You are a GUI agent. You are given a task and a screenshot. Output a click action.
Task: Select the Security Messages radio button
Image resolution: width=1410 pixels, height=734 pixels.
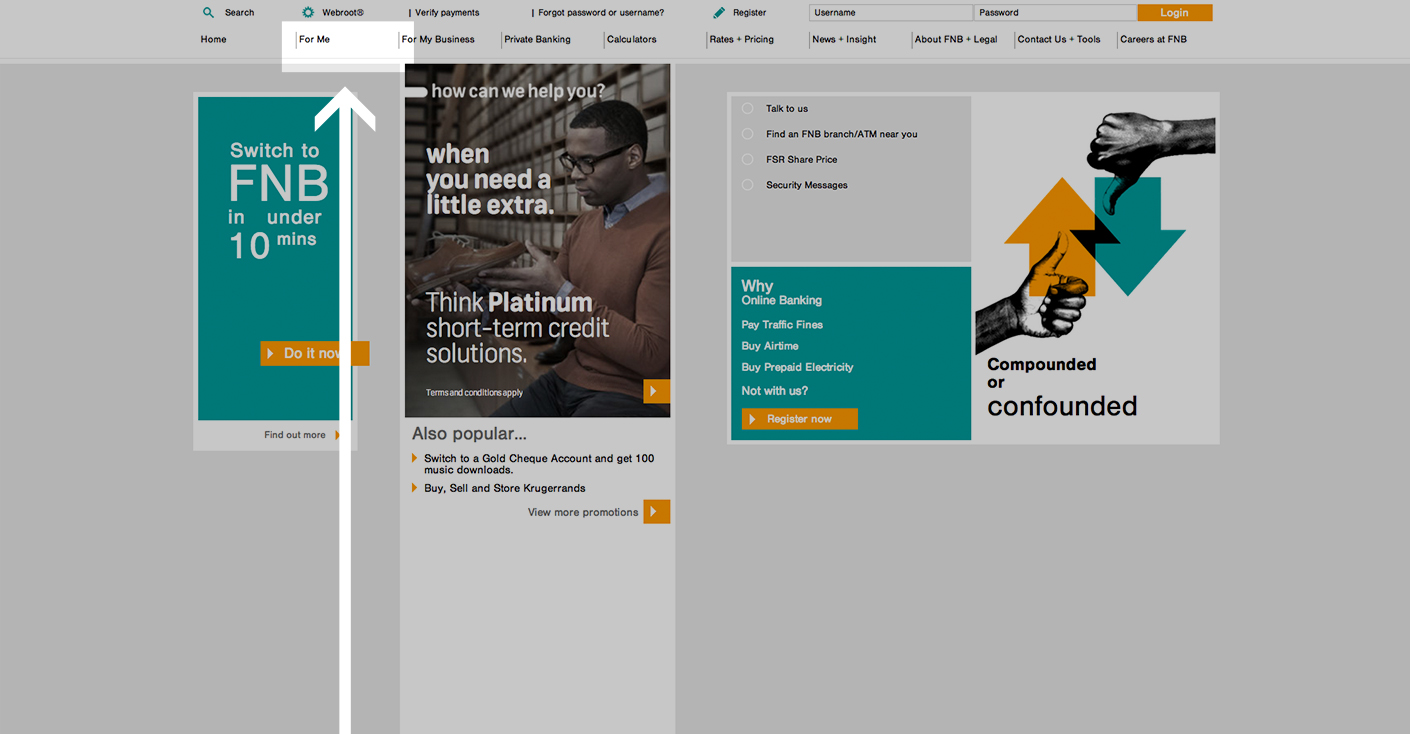[x=747, y=185]
